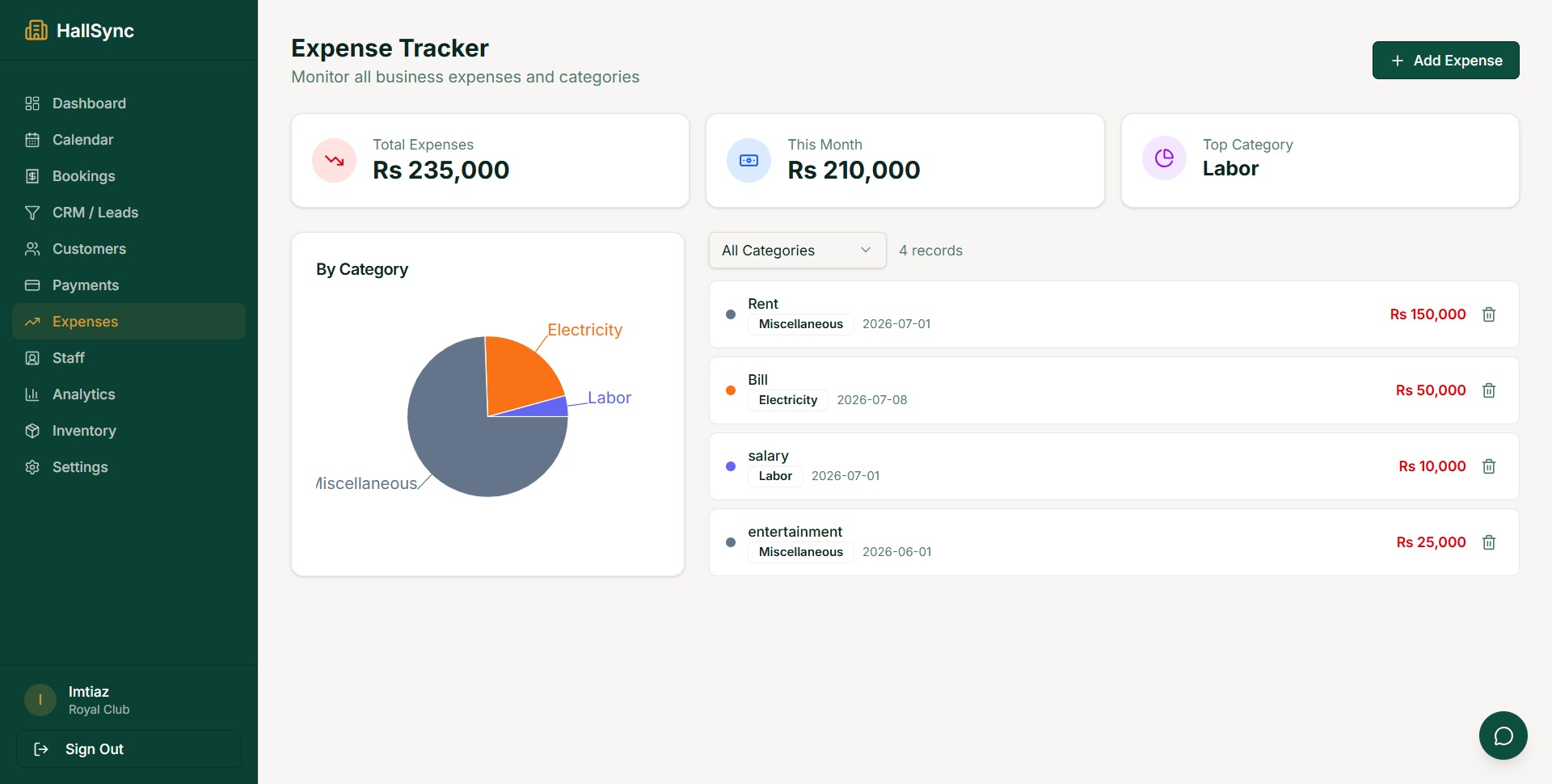Click the date 2026-07-08

pyautogui.click(x=871, y=400)
